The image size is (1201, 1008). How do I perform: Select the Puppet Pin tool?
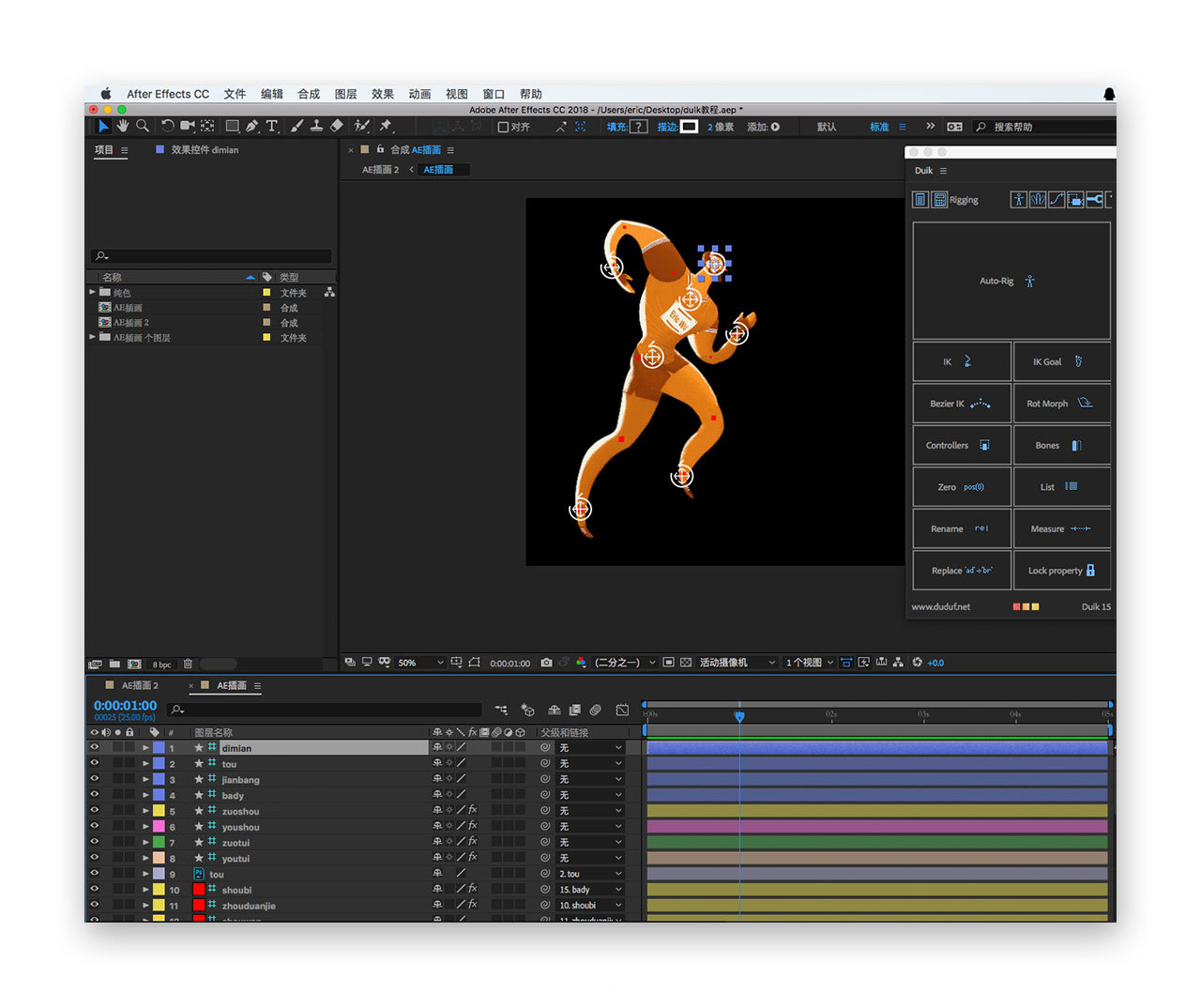[x=385, y=126]
